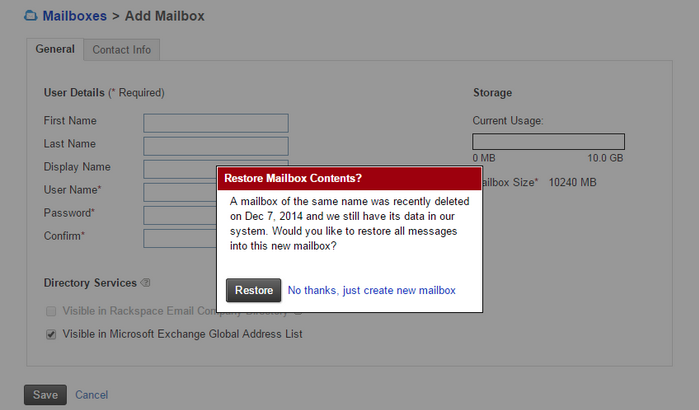Click the Restore button in the dialog
Image resolution: width=699 pixels, height=410 pixels.
[x=254, y=290]
